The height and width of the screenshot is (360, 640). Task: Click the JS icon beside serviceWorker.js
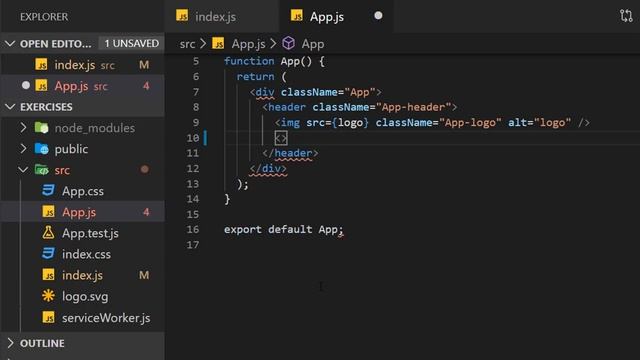48,318
